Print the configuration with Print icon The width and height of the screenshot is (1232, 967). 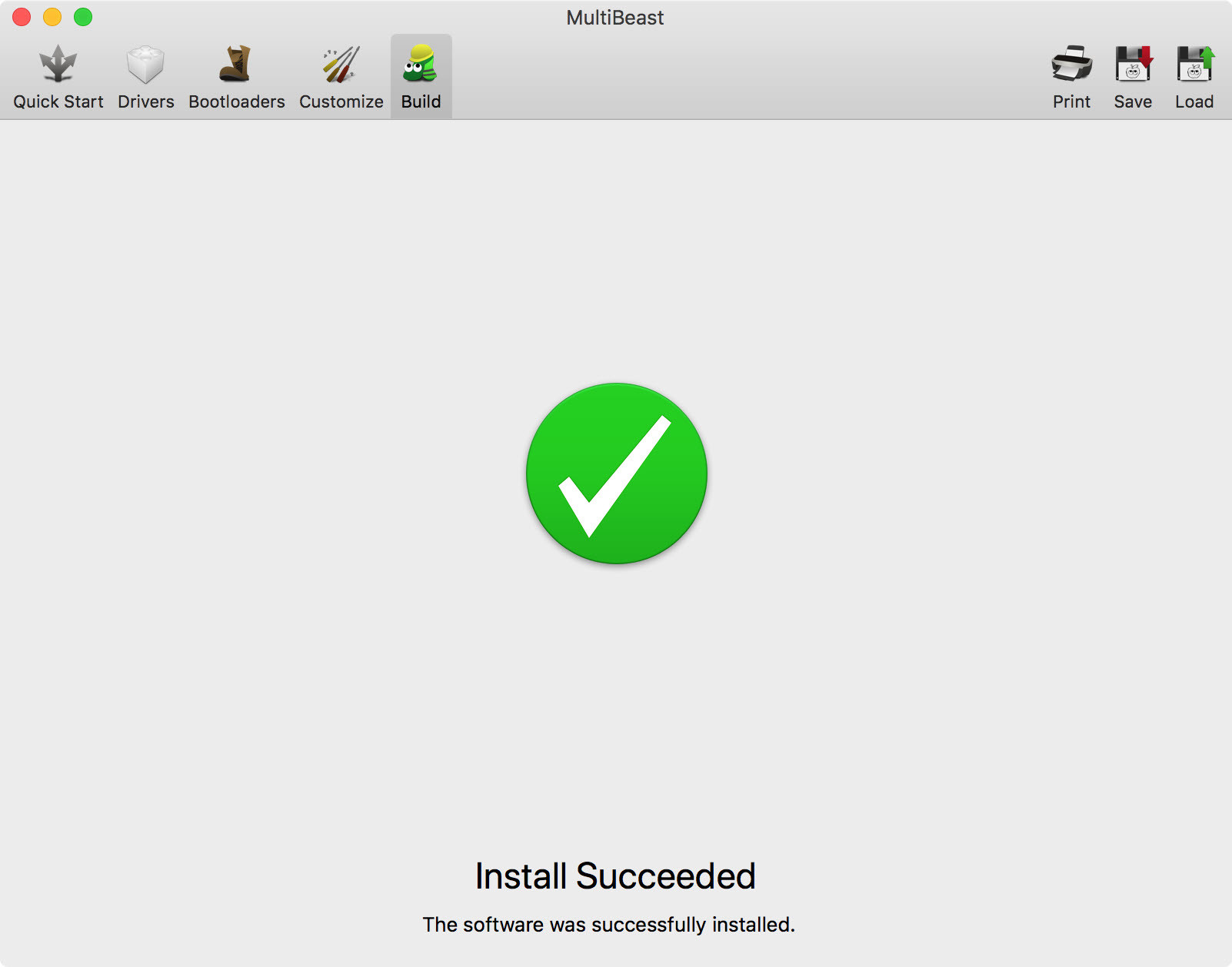(1071, 77)
